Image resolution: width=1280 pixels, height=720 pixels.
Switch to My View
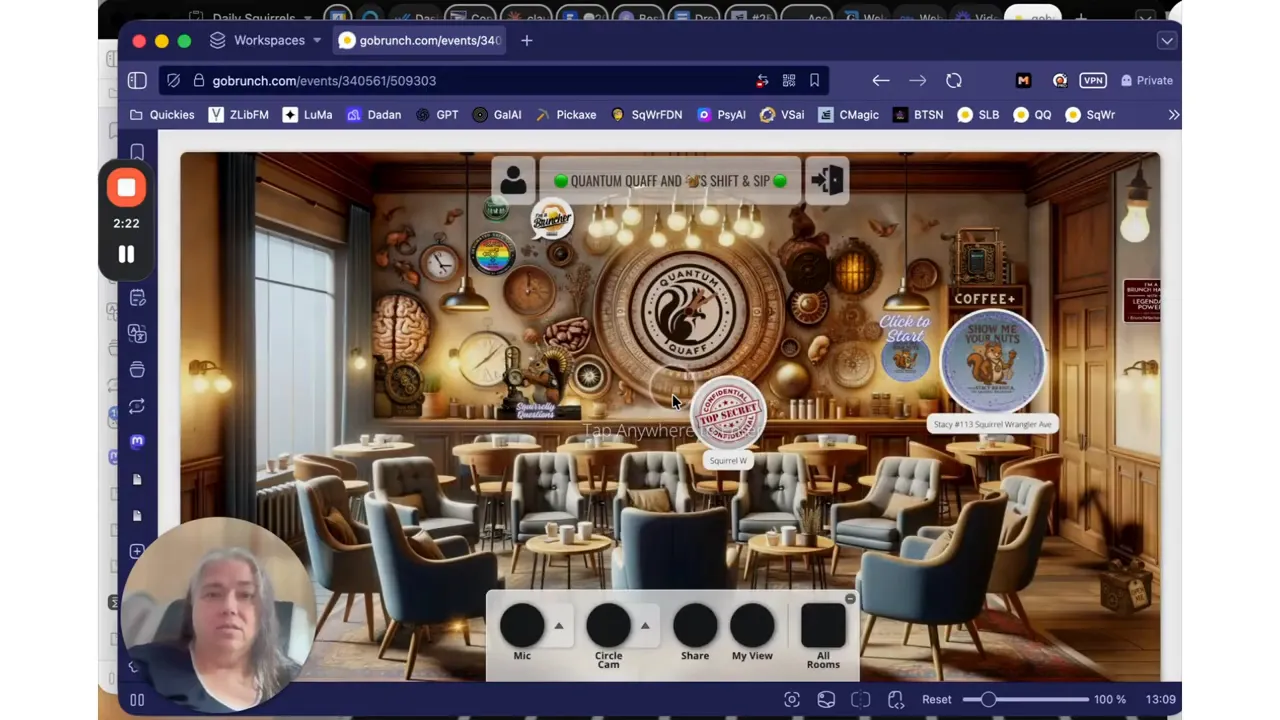(752, 627)
